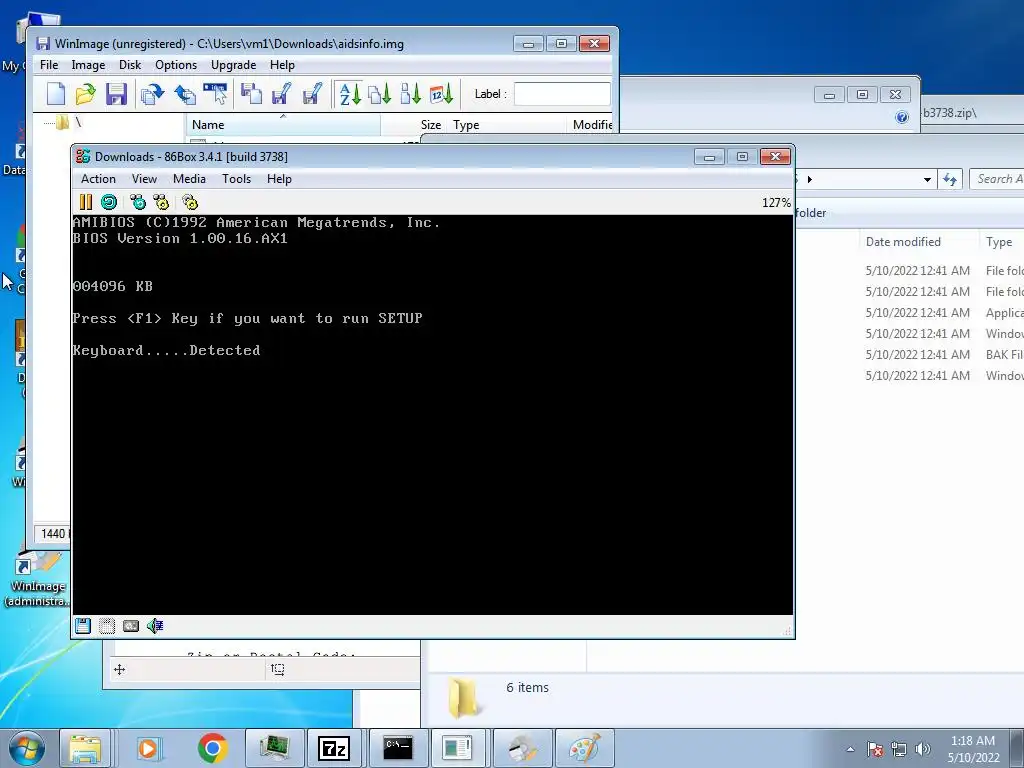Click the read disk icon in WinImage toolbar
The width and height of the screenshot is (1024, 768).
point(251,94)
